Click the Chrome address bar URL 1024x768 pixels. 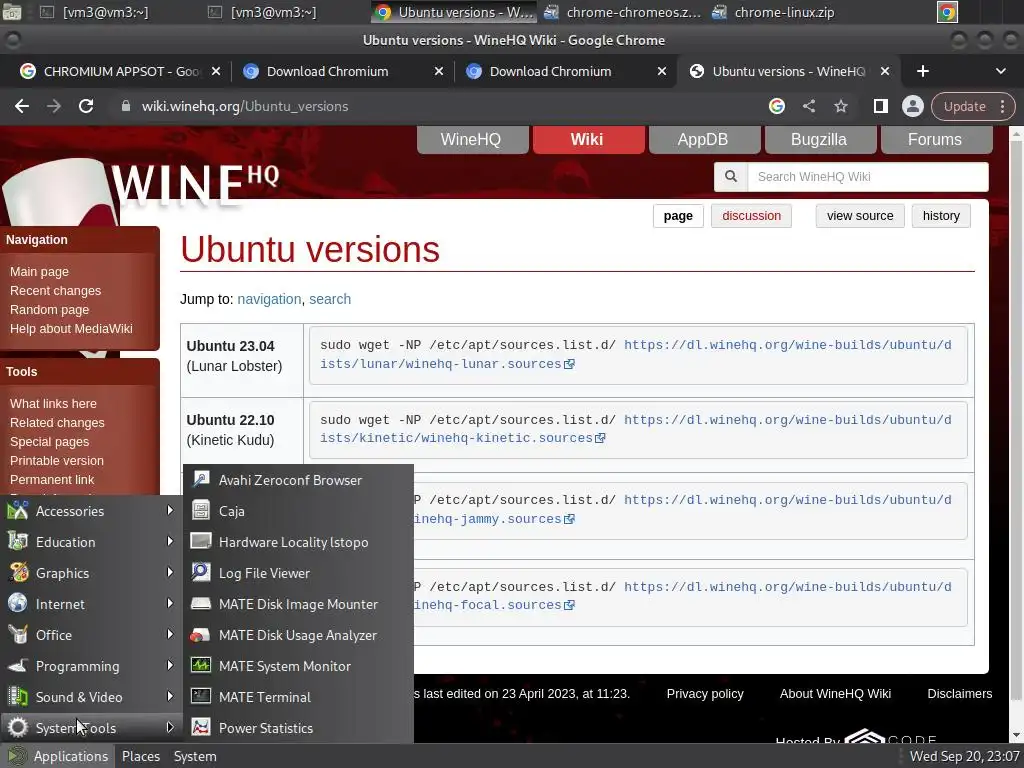[245, 106]
